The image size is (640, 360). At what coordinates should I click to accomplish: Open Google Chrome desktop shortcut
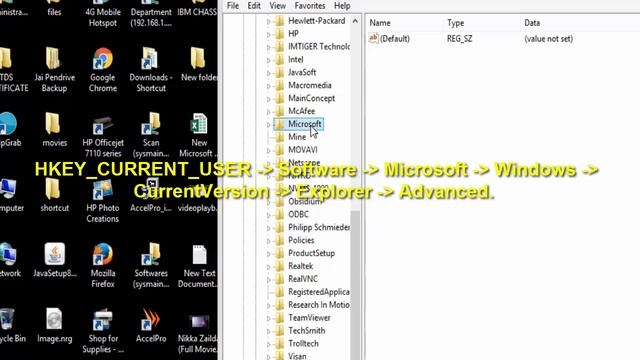(102, 59)
